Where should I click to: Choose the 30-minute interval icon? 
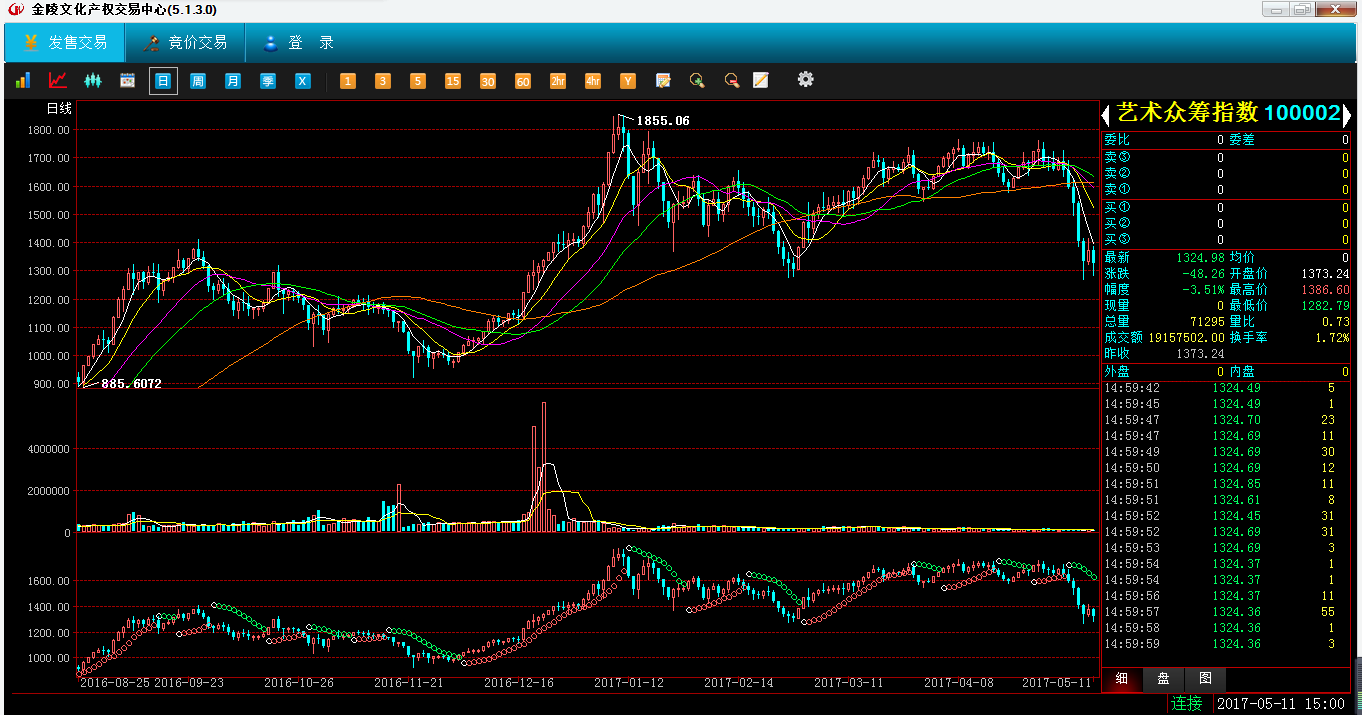(488, 81)
